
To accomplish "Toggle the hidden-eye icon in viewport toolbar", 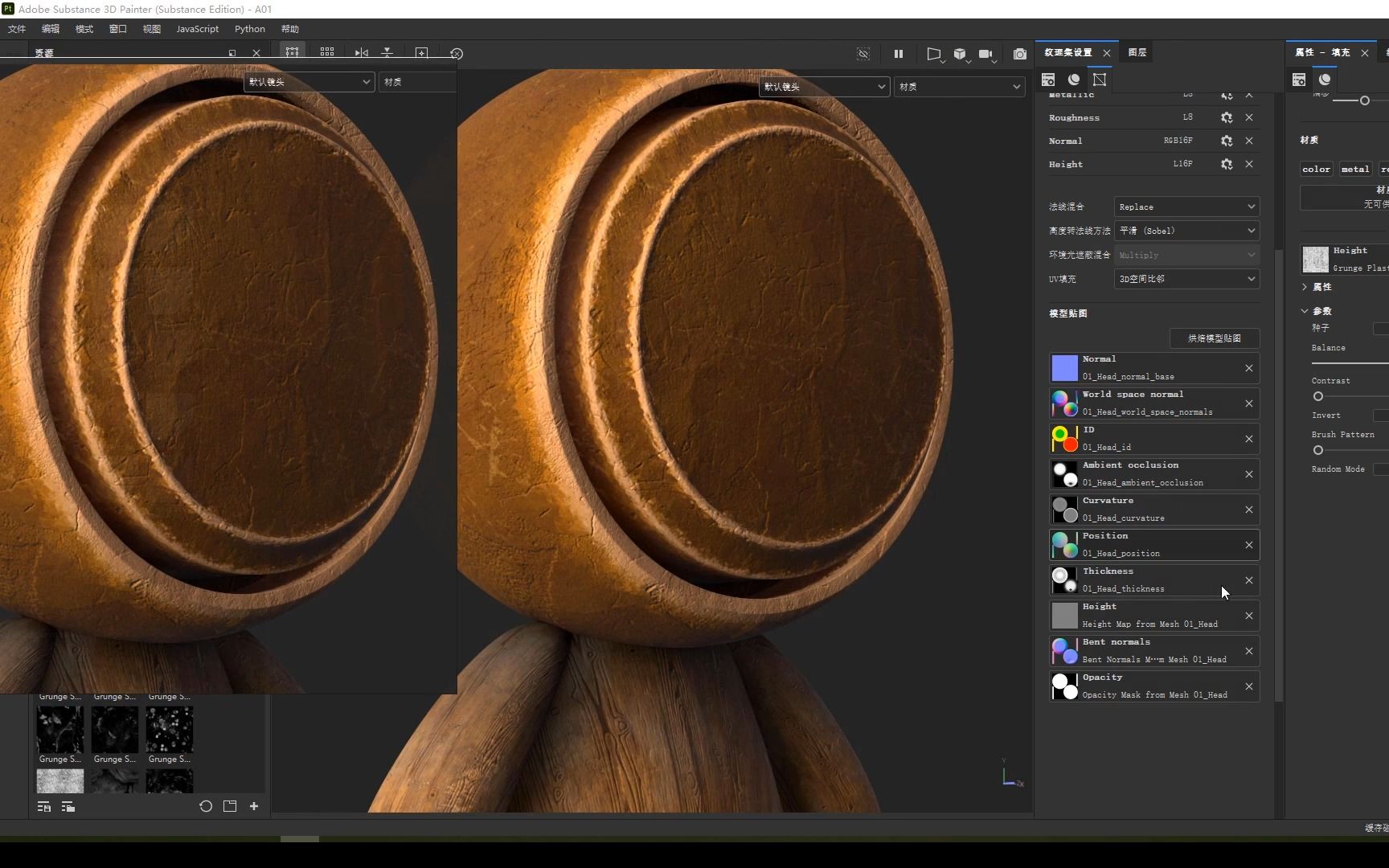I will [863, 54].
